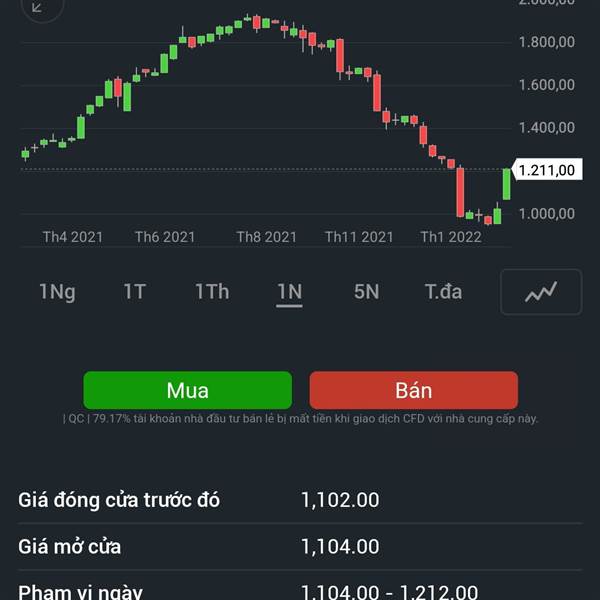Click the QC risk disclaimer text
Viewport: 600px width, 600px height.
point(300,419)
